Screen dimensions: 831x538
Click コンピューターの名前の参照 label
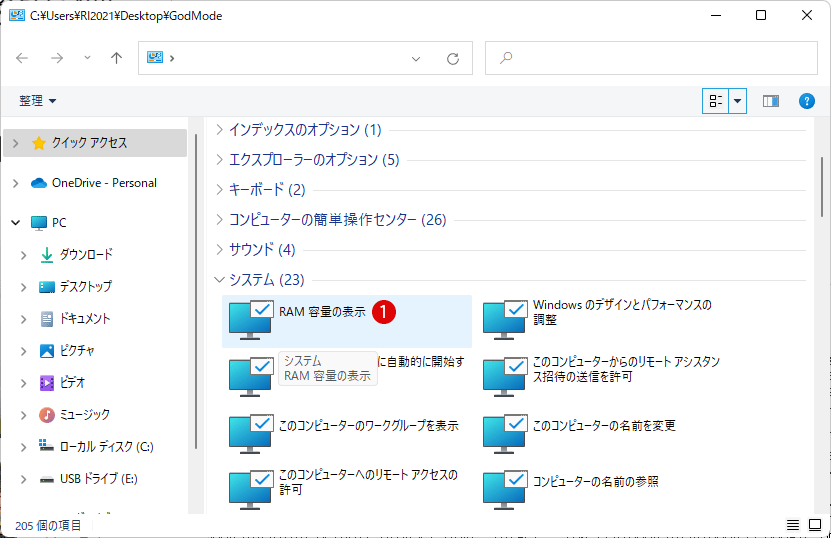(596, 481)
